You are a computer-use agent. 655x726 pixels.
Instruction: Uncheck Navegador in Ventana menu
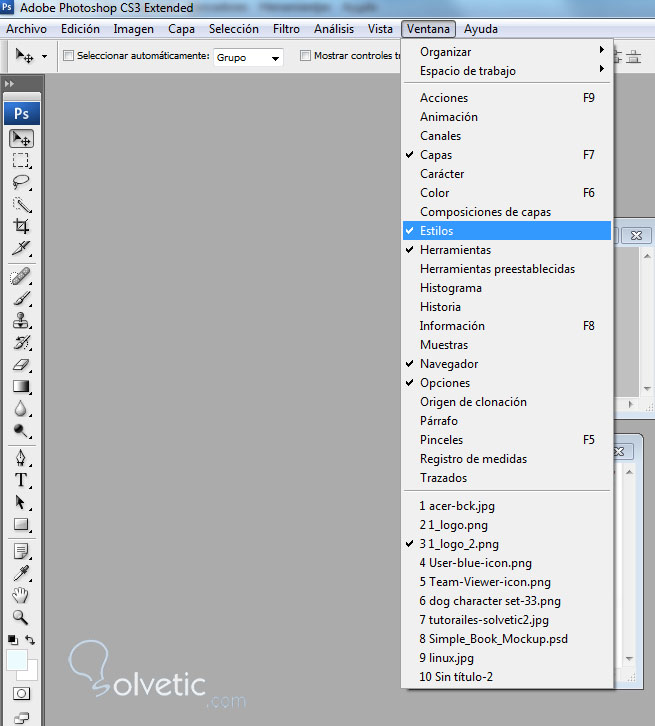point(507,363)
